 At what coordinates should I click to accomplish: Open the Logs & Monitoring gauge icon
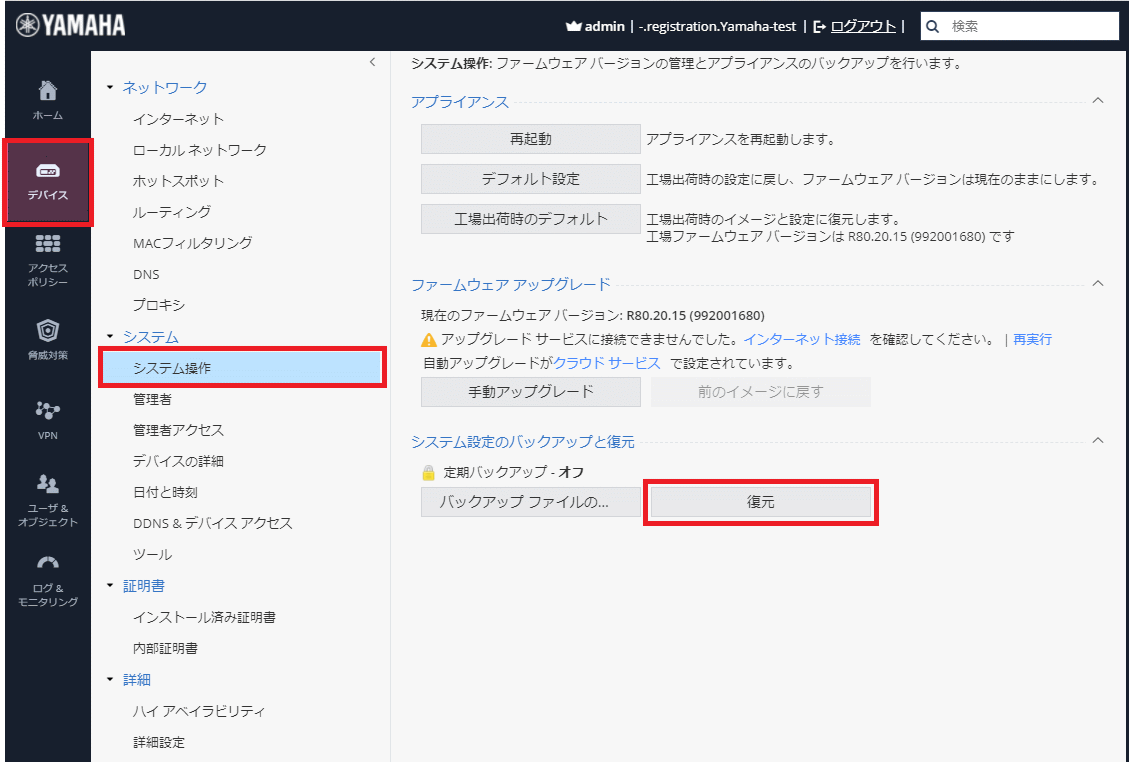tap(48, 565)
